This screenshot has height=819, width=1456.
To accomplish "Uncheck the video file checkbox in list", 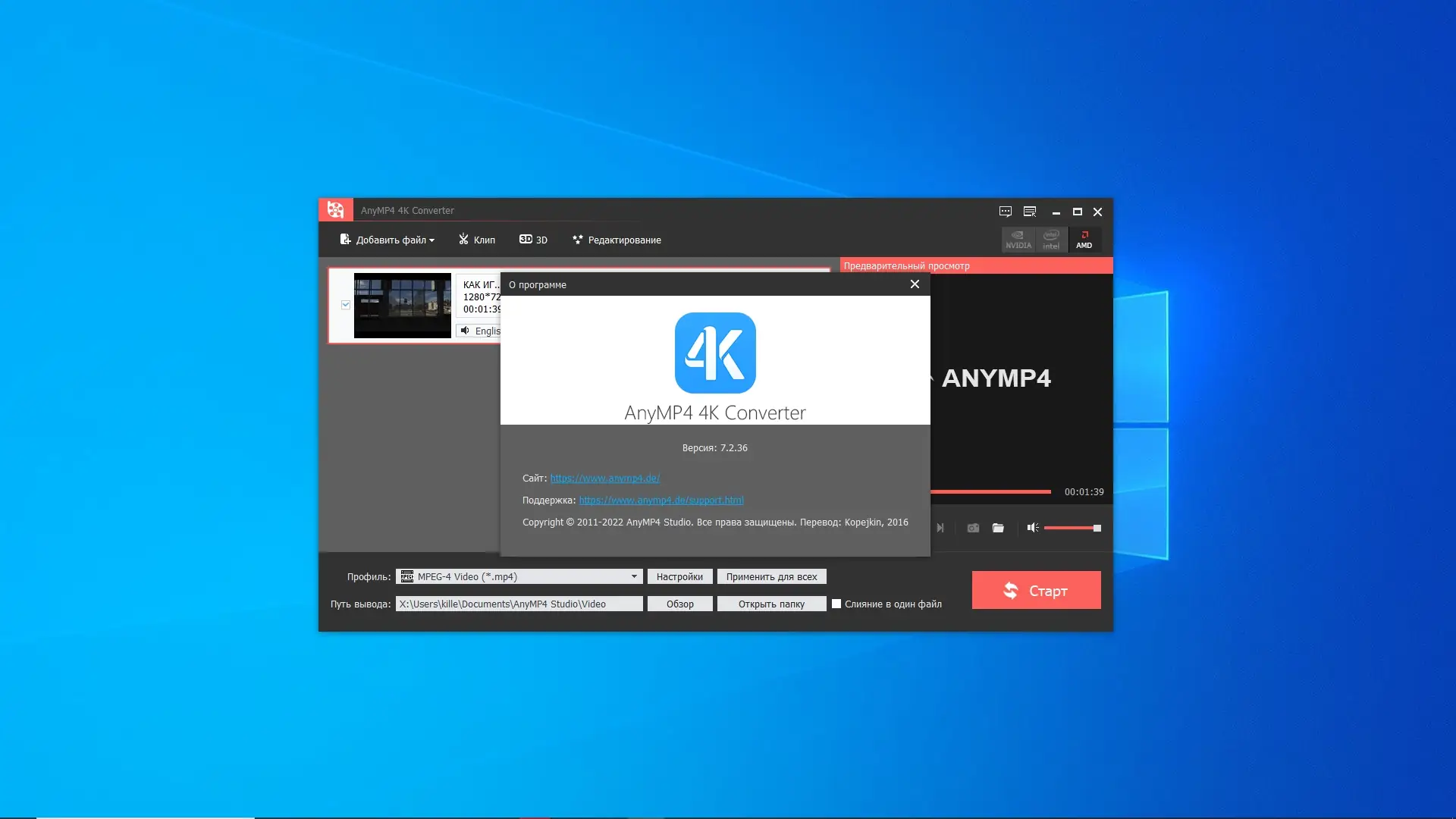I will click(x=346, y=305).
